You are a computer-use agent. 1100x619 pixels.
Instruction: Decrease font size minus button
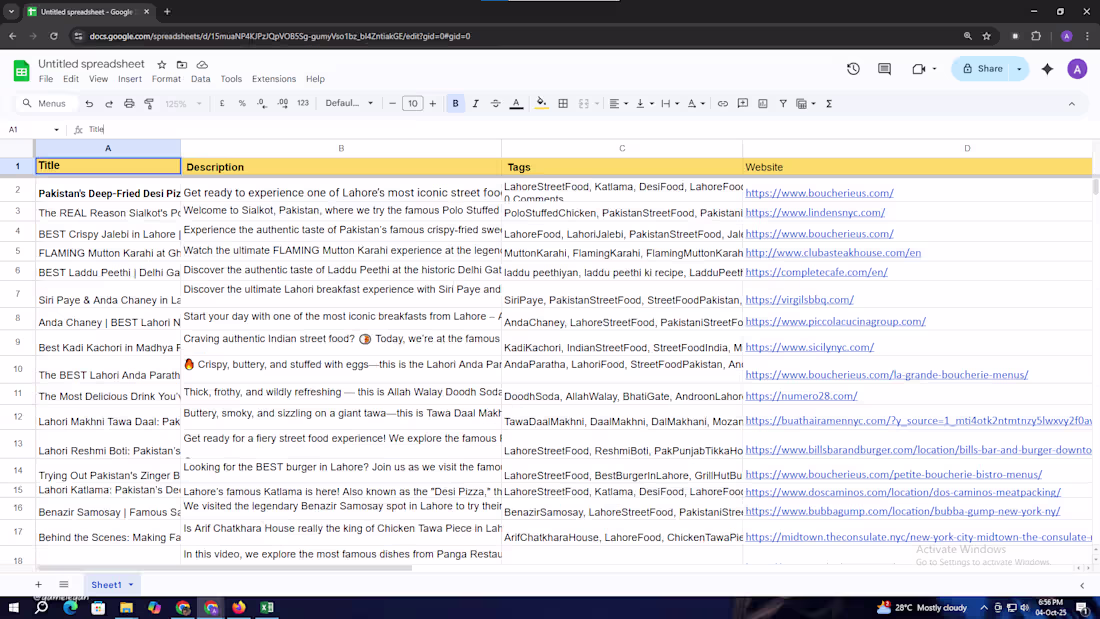coord(393,104)
